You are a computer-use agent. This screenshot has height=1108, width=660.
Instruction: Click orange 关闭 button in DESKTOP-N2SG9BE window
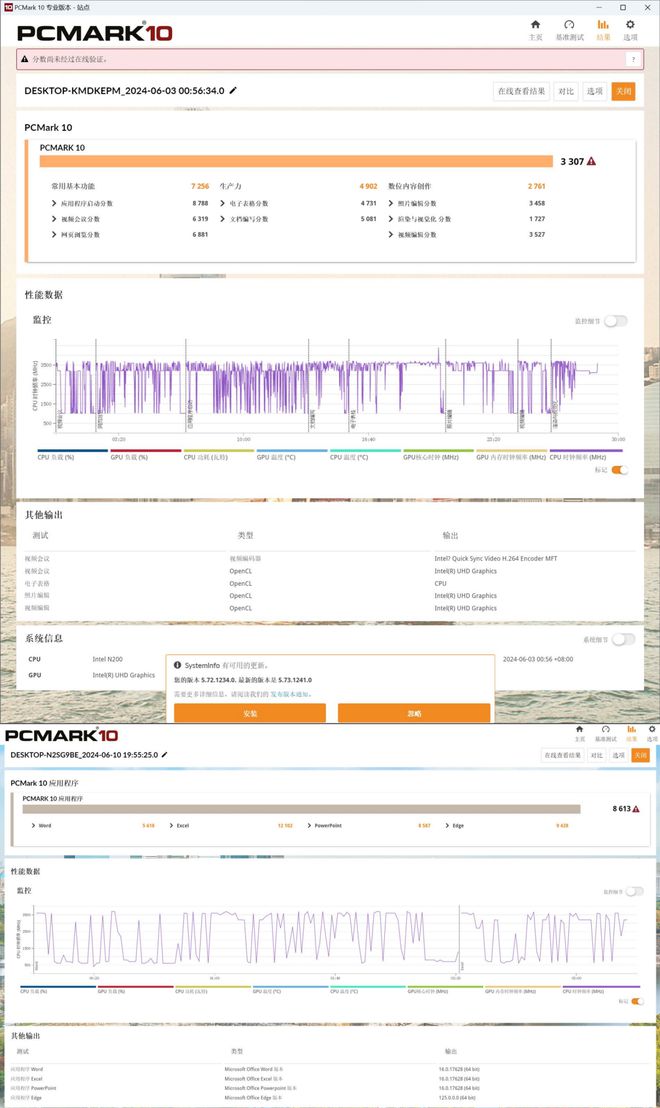pyautogui.click(x=640, y=755)
